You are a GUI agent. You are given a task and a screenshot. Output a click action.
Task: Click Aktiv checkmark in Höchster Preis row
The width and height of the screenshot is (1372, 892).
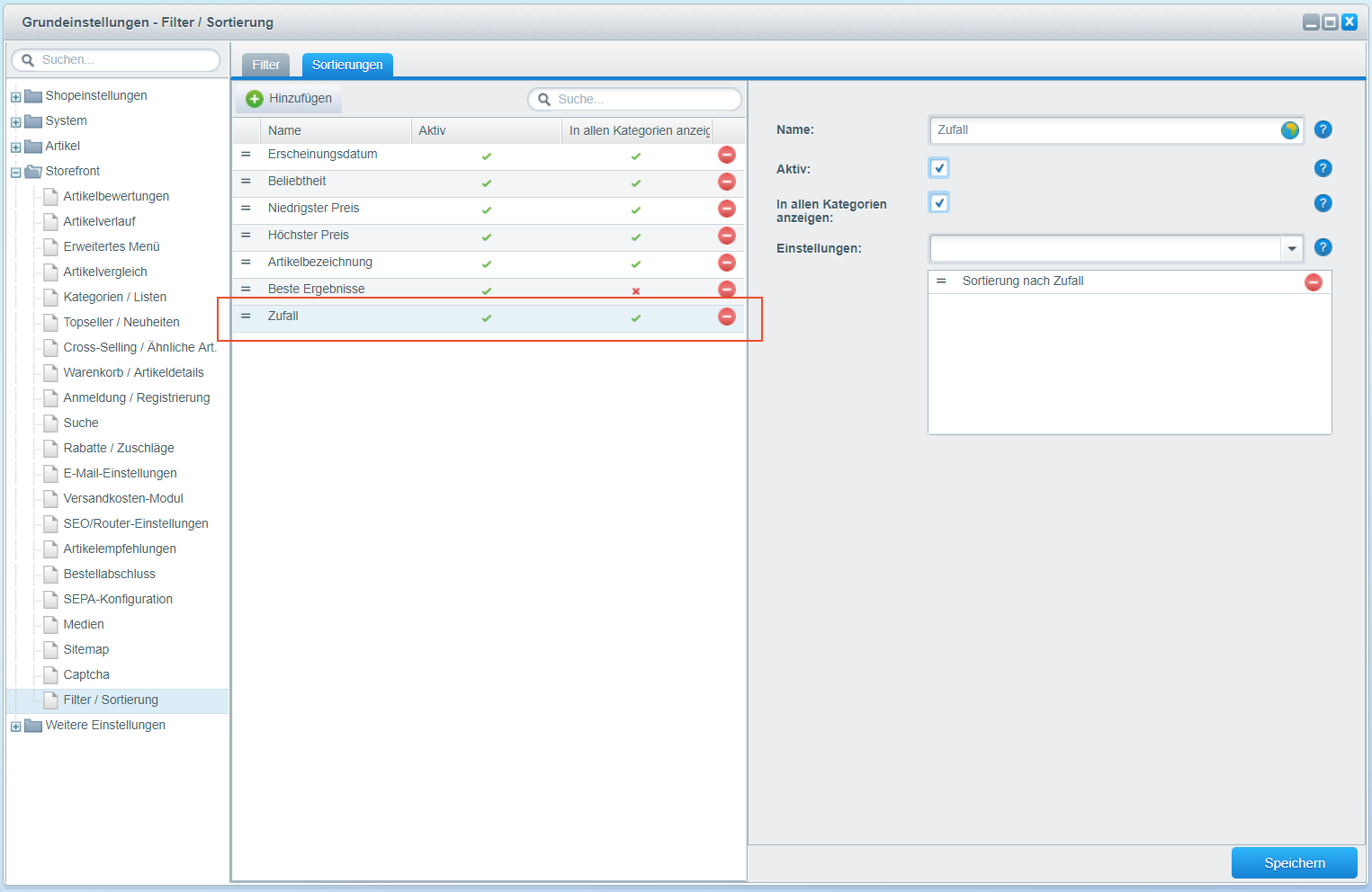[487, 237]
